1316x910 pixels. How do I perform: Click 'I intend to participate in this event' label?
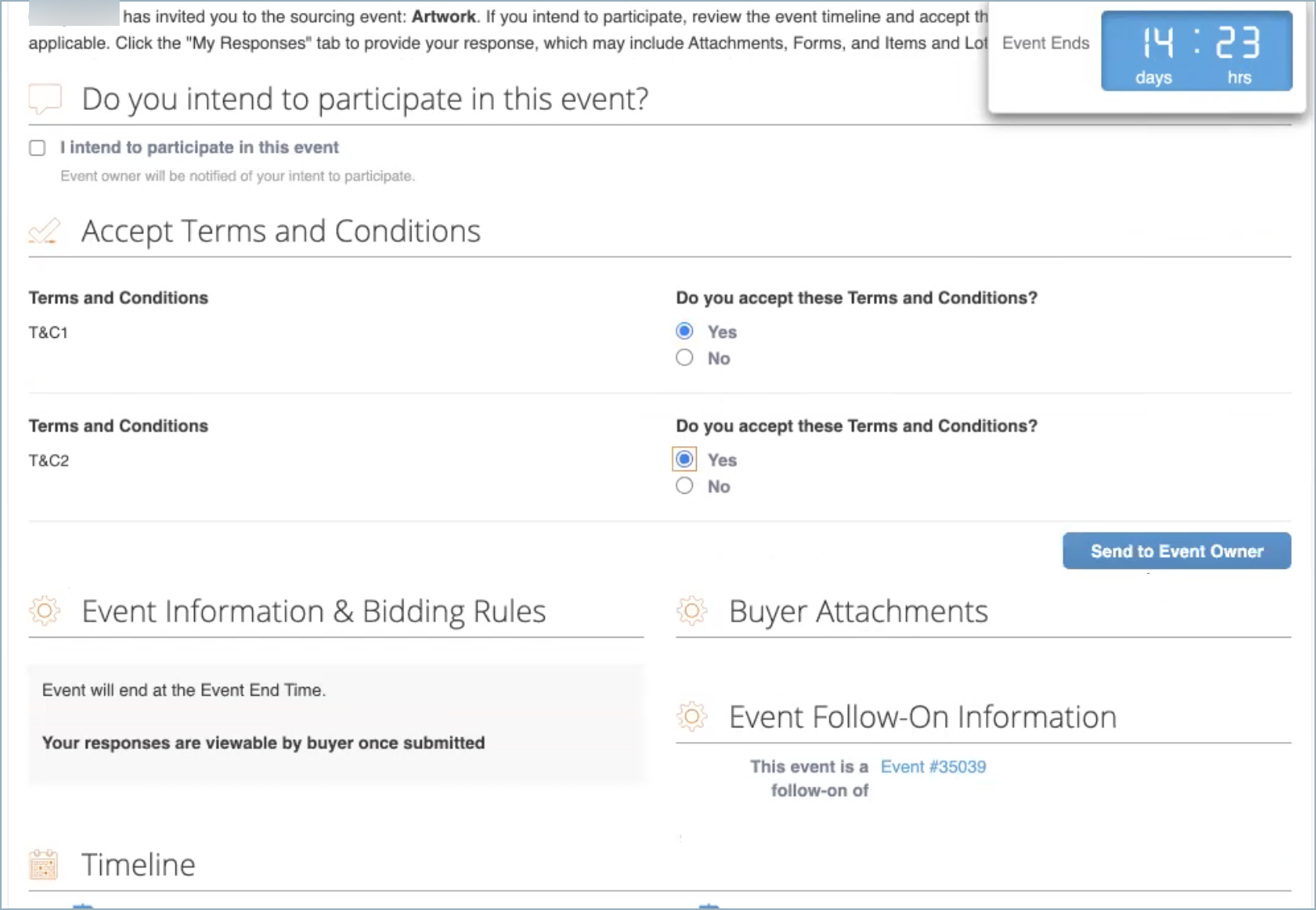point(200,147)
